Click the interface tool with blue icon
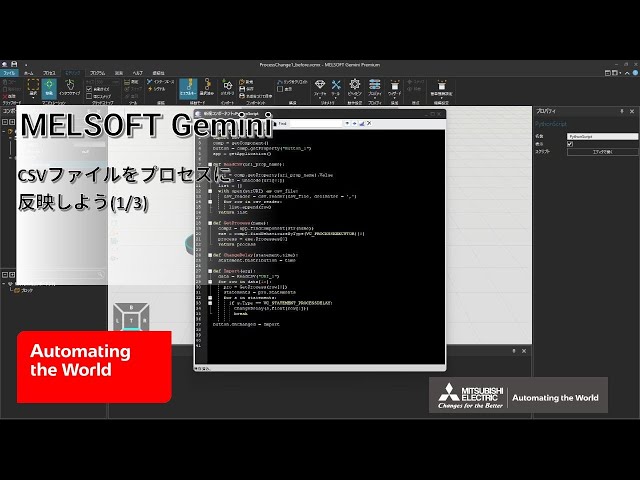The height and width of the screenshot is (480, 640). (160, 82)
